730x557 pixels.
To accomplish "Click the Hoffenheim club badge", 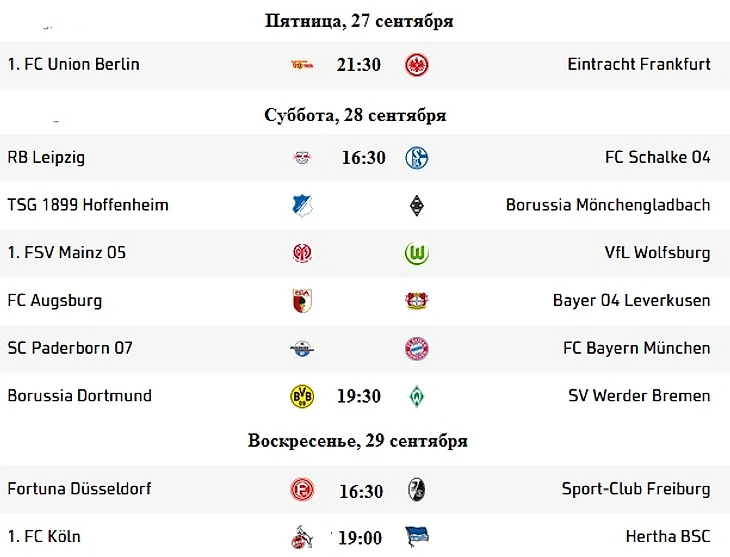I will click(x=302, y=205).
